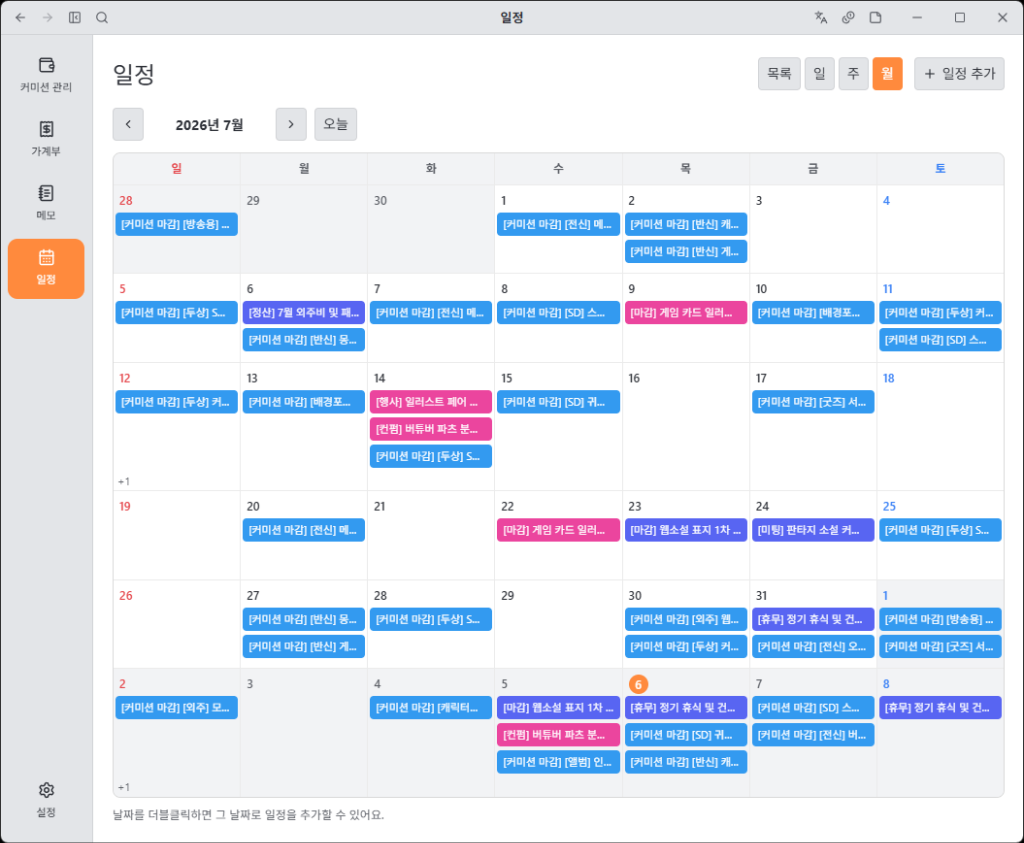Show more events via +1 on August 2
This screenshot has width=1024, height=843.
124,787
